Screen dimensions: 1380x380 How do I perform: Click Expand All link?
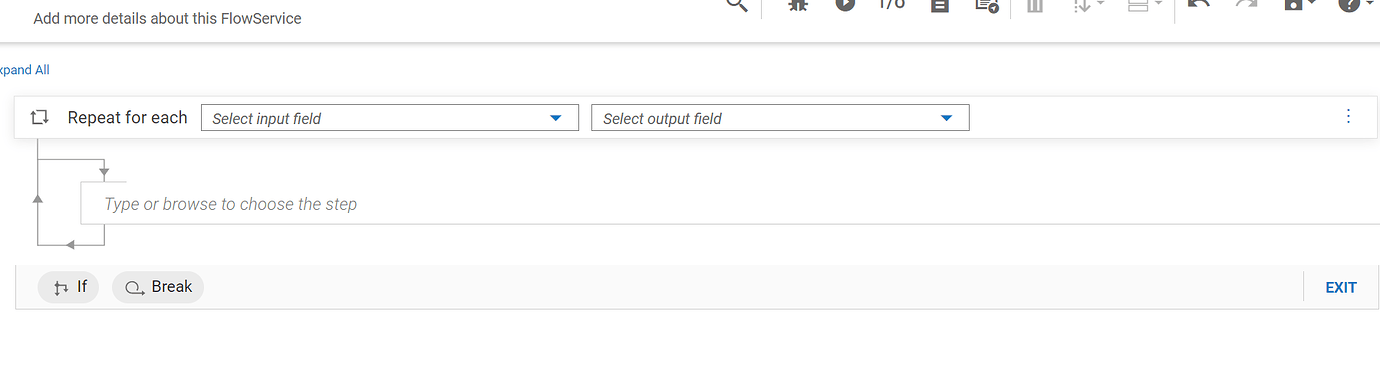[x=24, y=70]
